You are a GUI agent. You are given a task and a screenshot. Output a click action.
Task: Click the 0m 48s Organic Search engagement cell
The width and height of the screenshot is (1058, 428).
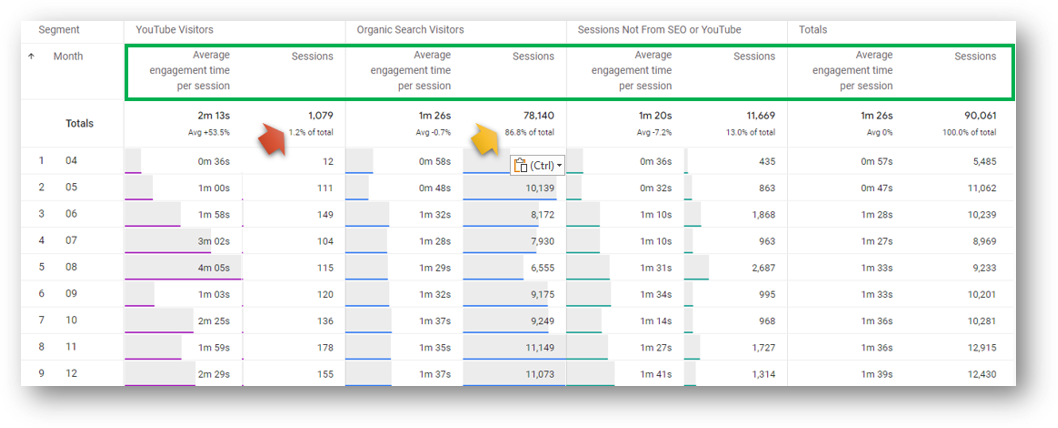435,188
